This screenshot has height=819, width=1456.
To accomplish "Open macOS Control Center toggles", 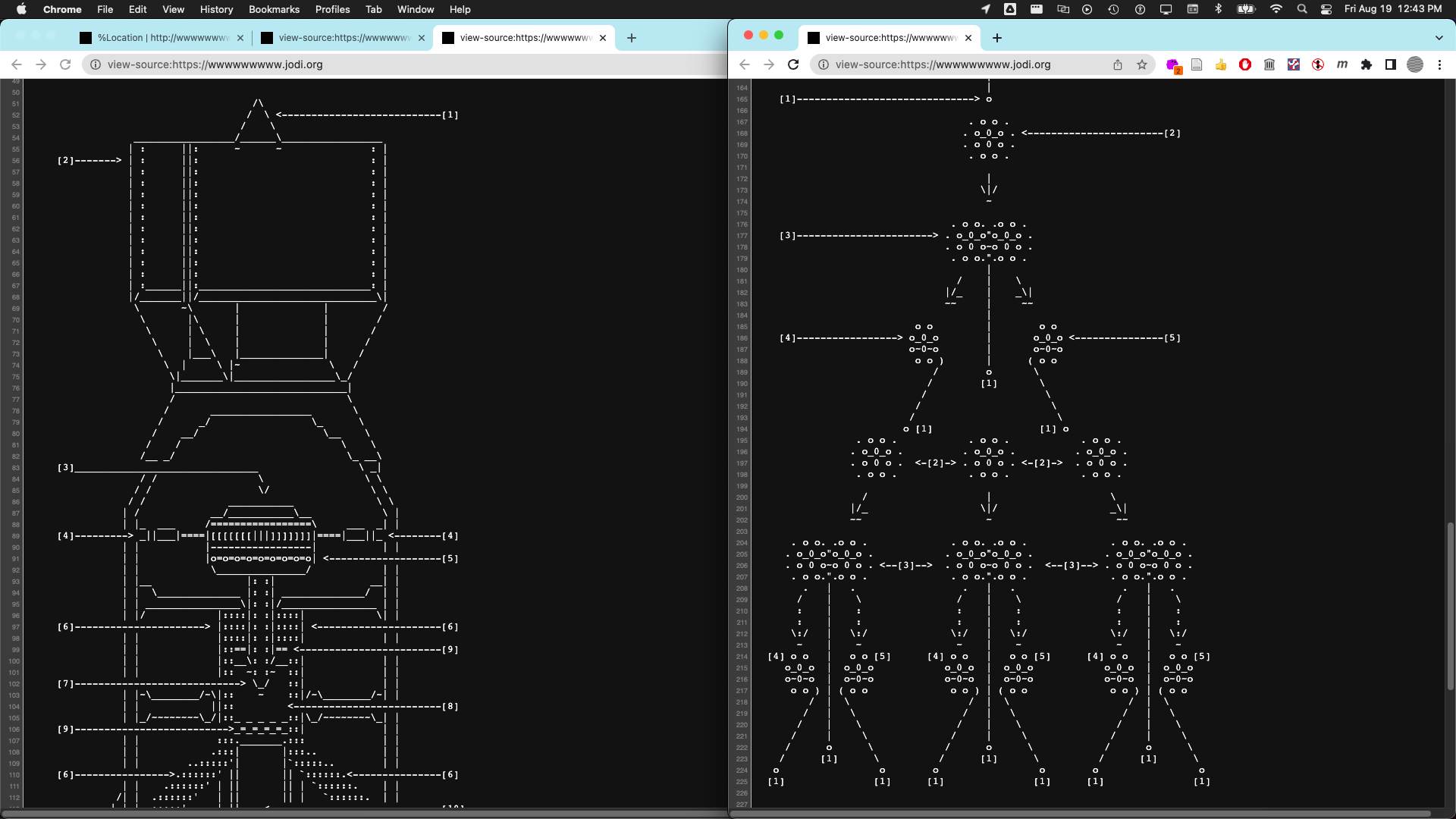I will 1326,9.
